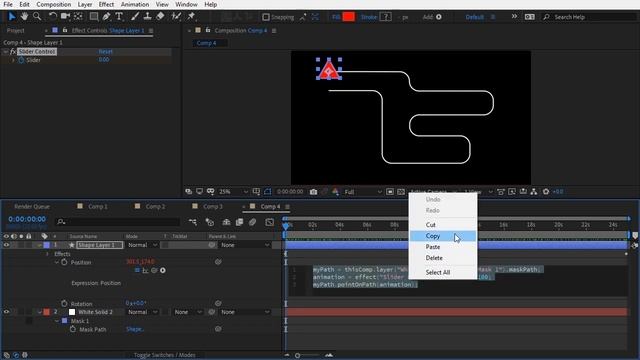The height and width of the screenshot is (360, 640).
Task: Expand the Slider property in Effect Controls
Action: pyautogui.click(x=13, y=60)
